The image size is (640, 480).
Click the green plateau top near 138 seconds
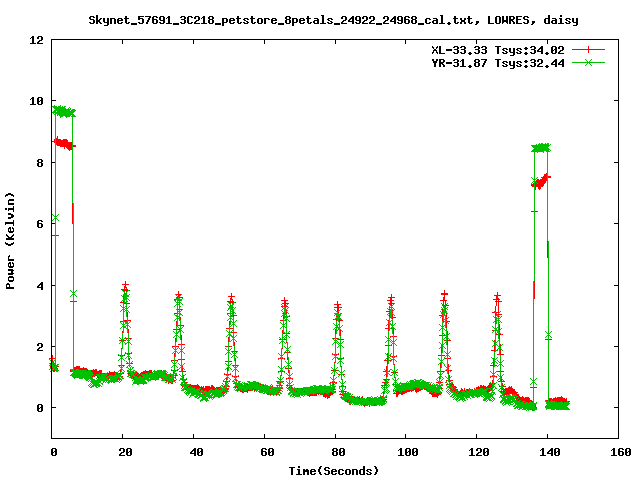[541, 148]
